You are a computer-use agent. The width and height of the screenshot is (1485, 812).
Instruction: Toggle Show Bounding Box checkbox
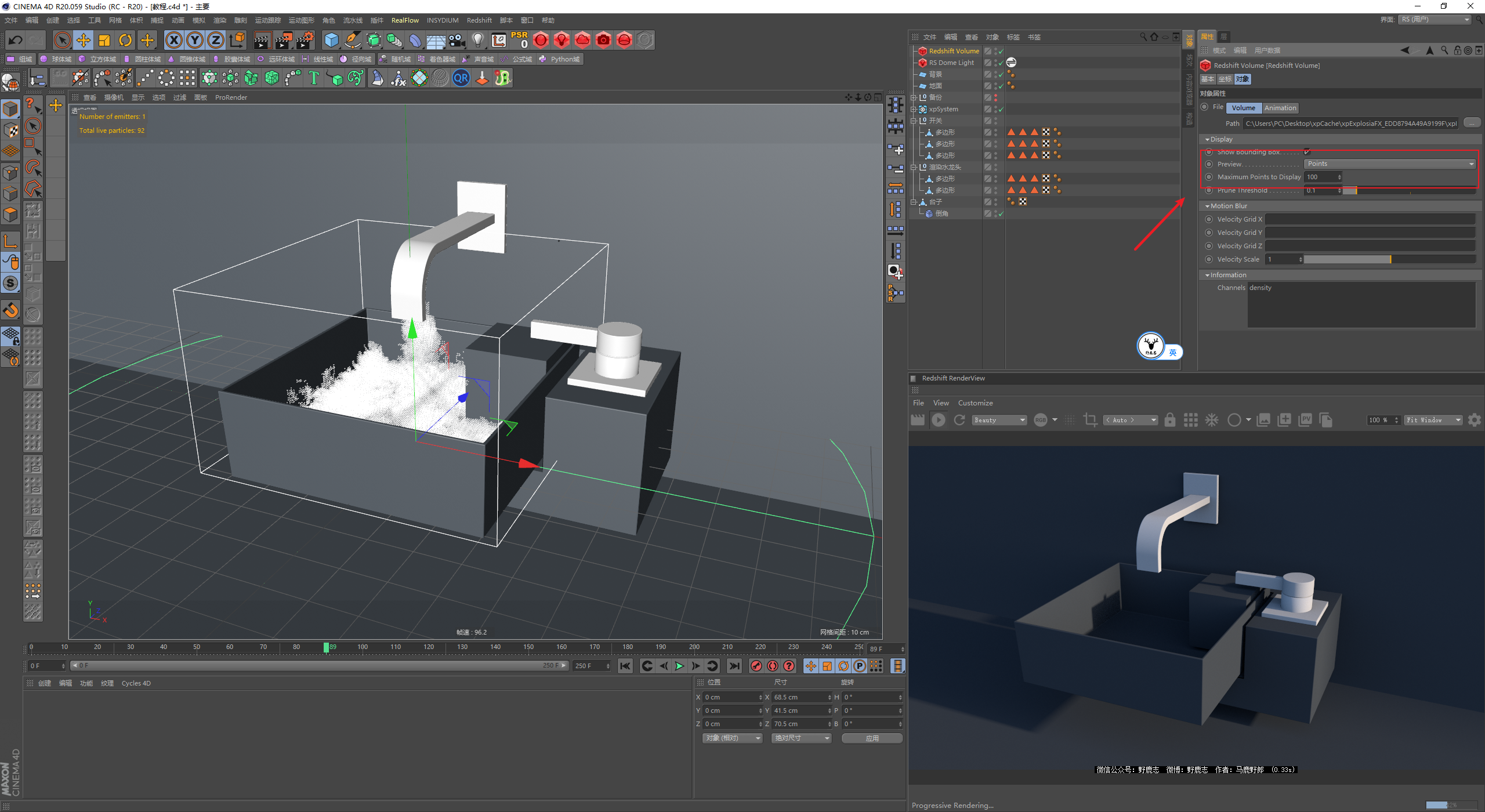[x=1307, y=152]
